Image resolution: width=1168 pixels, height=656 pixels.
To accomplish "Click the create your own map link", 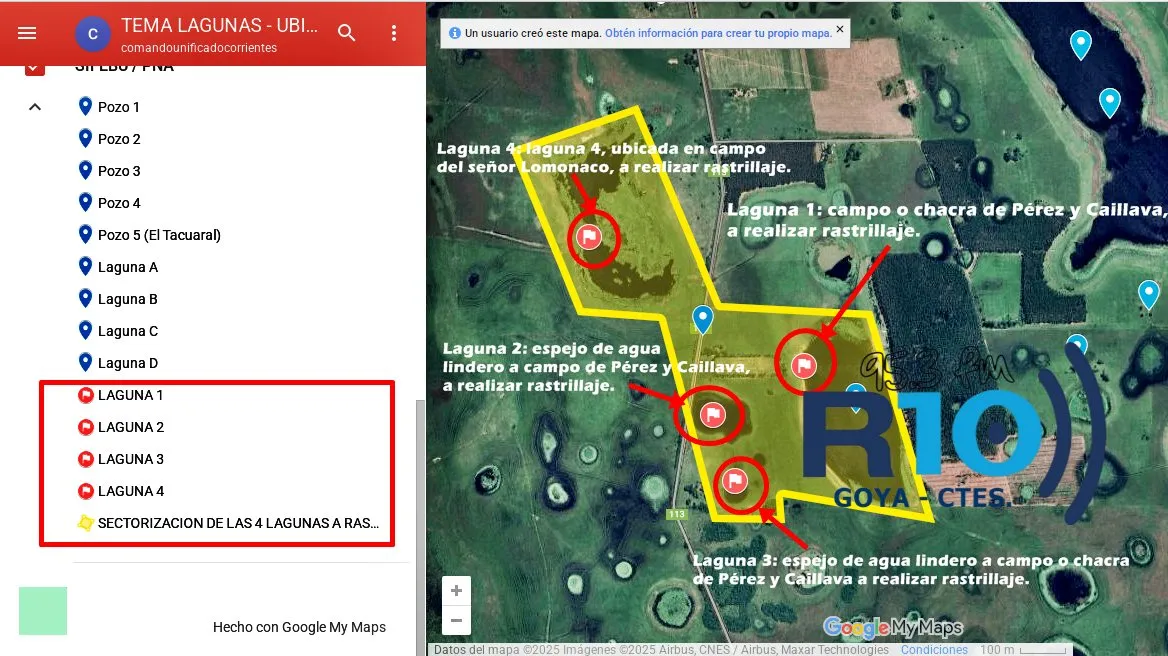I will pyautogui.click(x=718, y=33).
